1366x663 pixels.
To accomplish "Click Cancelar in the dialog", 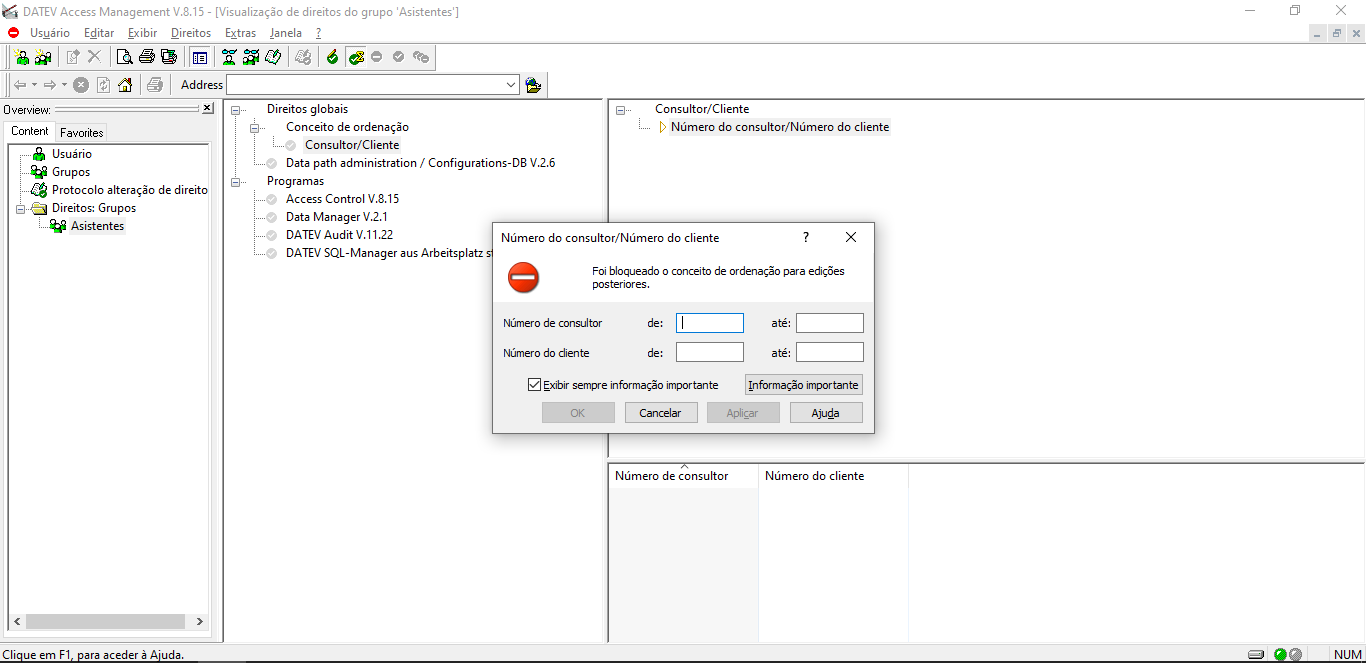I will (661, 413).
